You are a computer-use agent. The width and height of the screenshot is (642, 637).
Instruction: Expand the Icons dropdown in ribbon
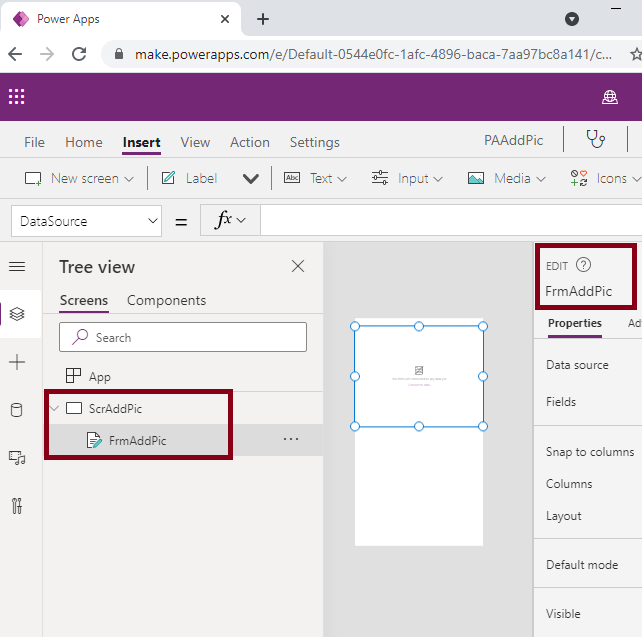636,179
